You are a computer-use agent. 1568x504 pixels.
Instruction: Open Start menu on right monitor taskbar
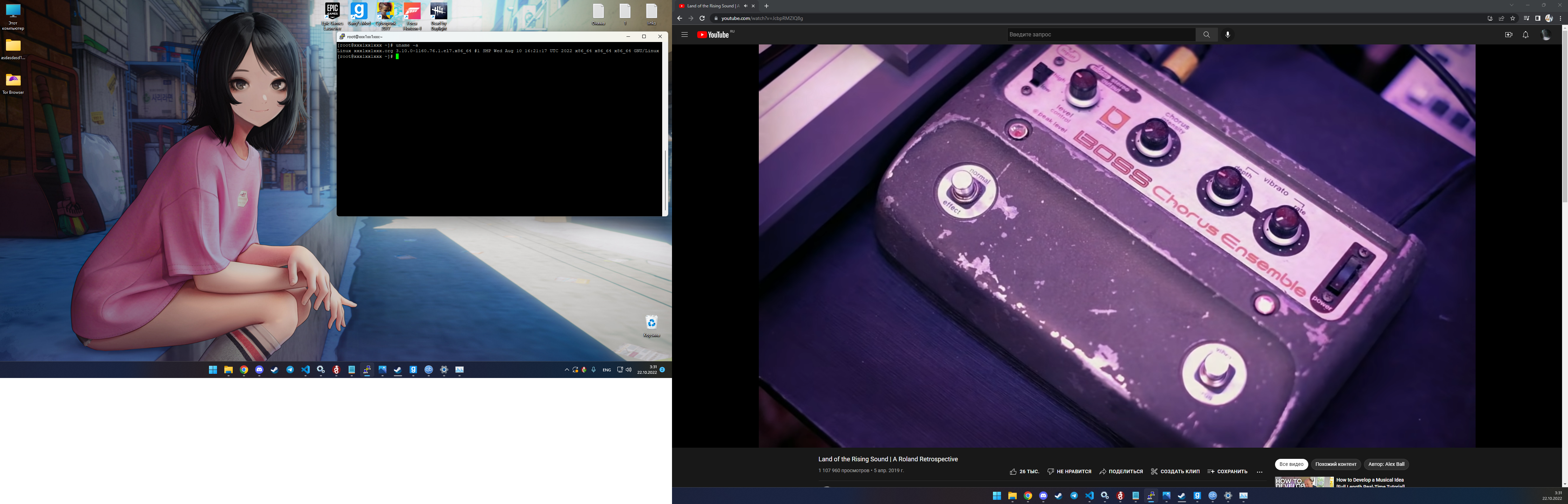click(x=996, y=496)
